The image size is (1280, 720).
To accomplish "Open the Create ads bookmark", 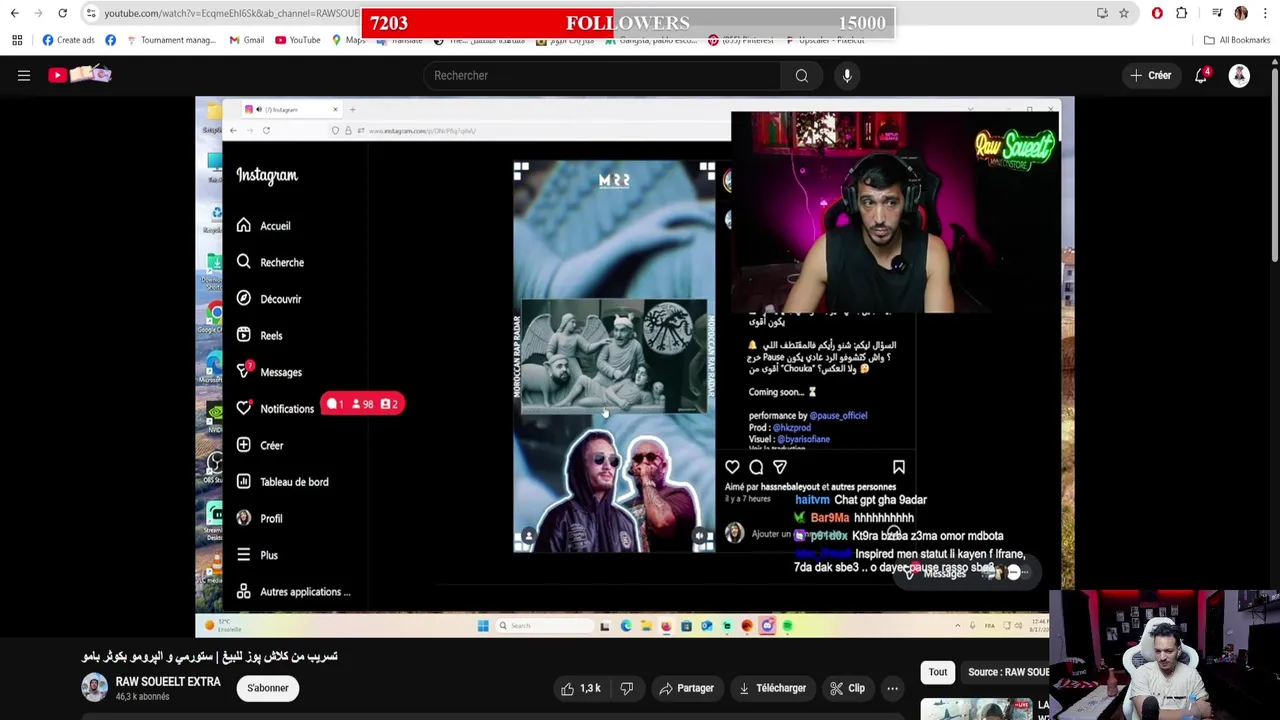I will [68, 40].
